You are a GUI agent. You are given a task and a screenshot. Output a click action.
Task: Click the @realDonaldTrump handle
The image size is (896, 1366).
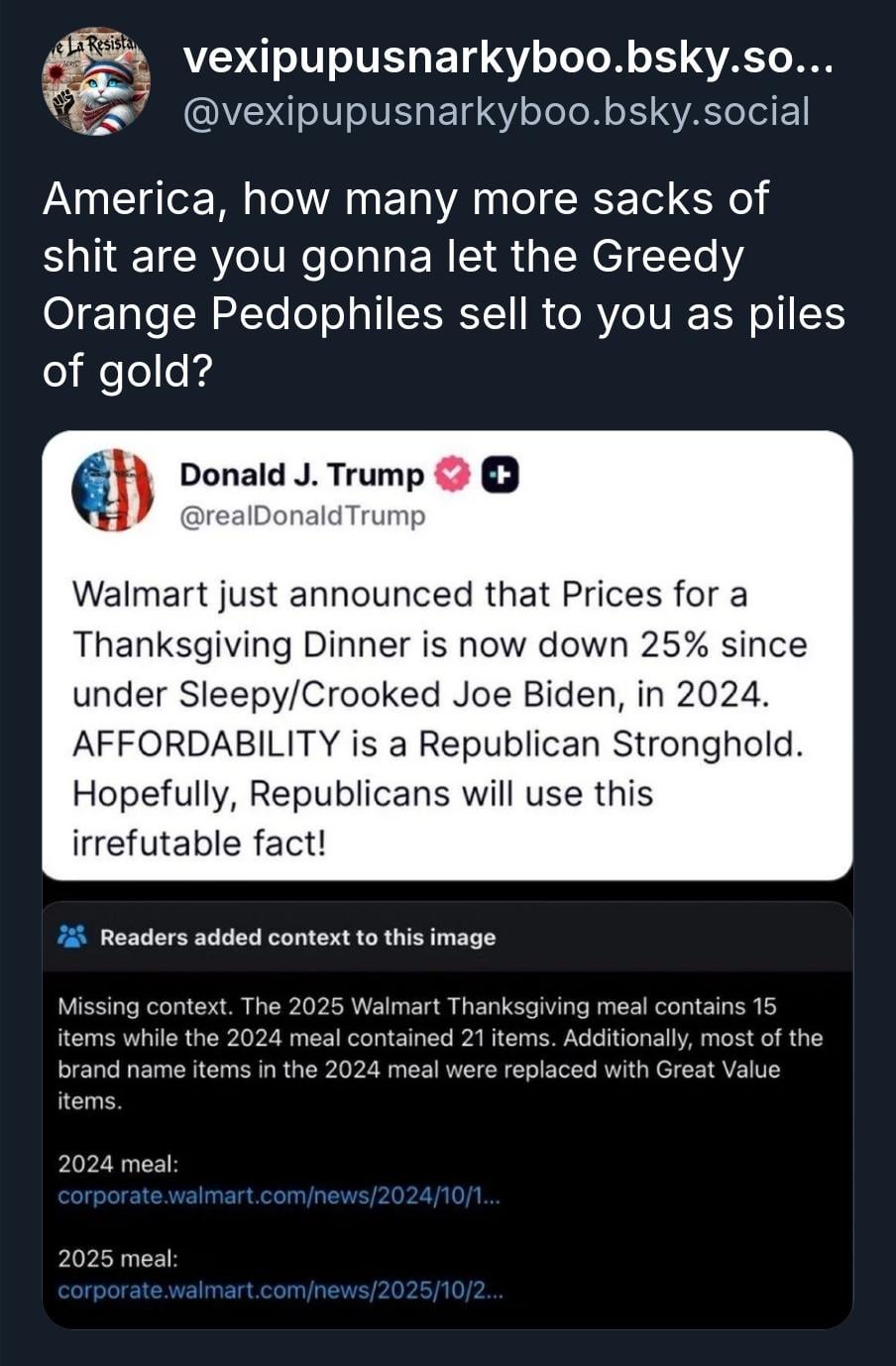pos(301,516)
